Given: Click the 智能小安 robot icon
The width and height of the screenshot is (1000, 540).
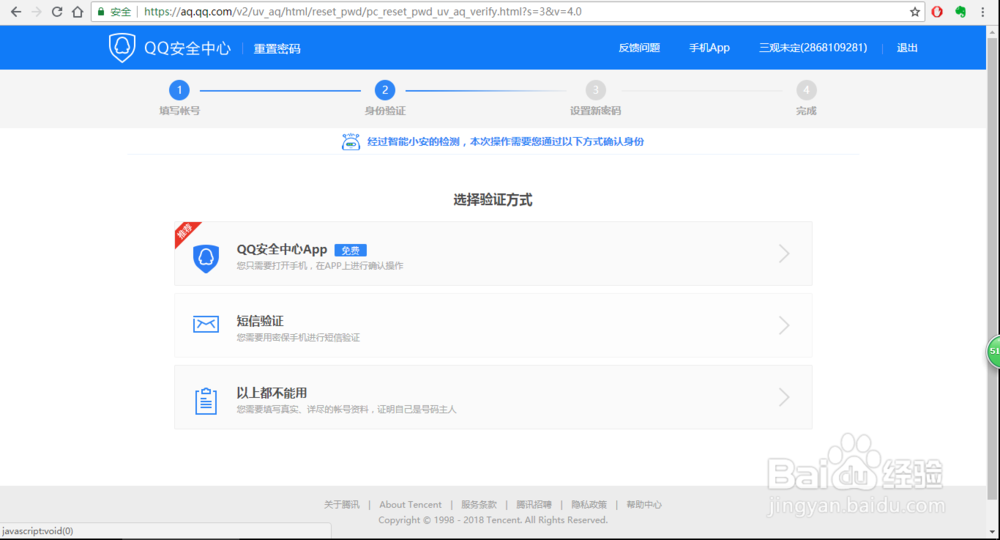Looking at the screenshot, I should pos(351,142).
